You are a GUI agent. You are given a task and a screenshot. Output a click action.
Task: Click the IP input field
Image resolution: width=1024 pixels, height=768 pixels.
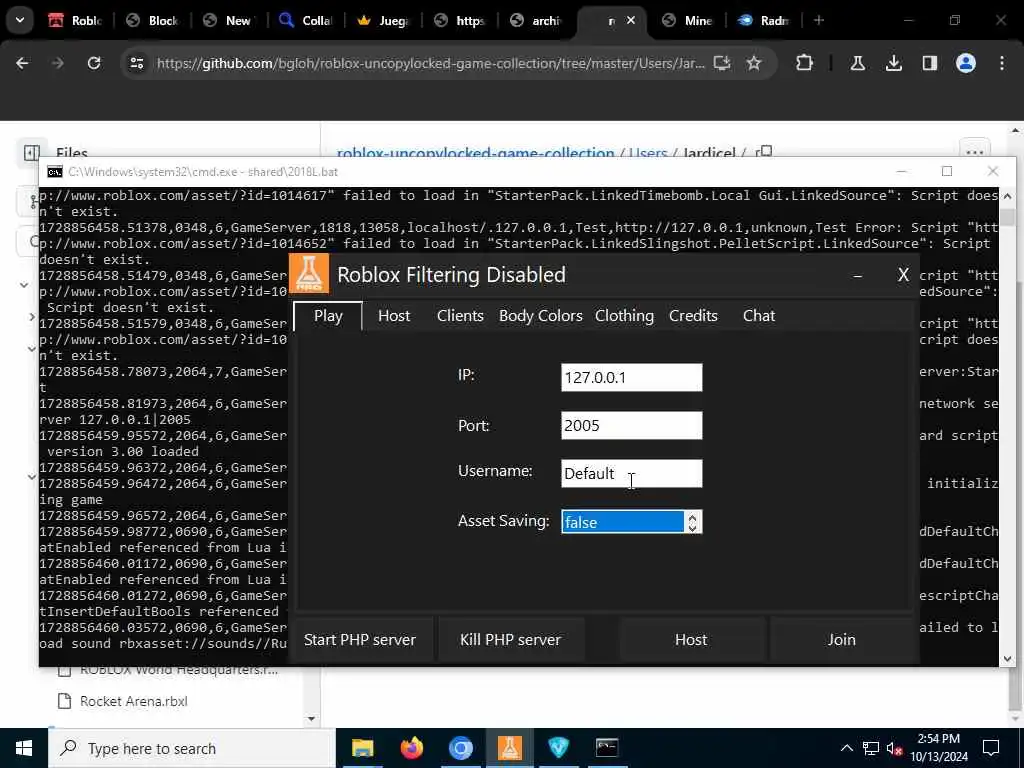(x=632, y=377)
